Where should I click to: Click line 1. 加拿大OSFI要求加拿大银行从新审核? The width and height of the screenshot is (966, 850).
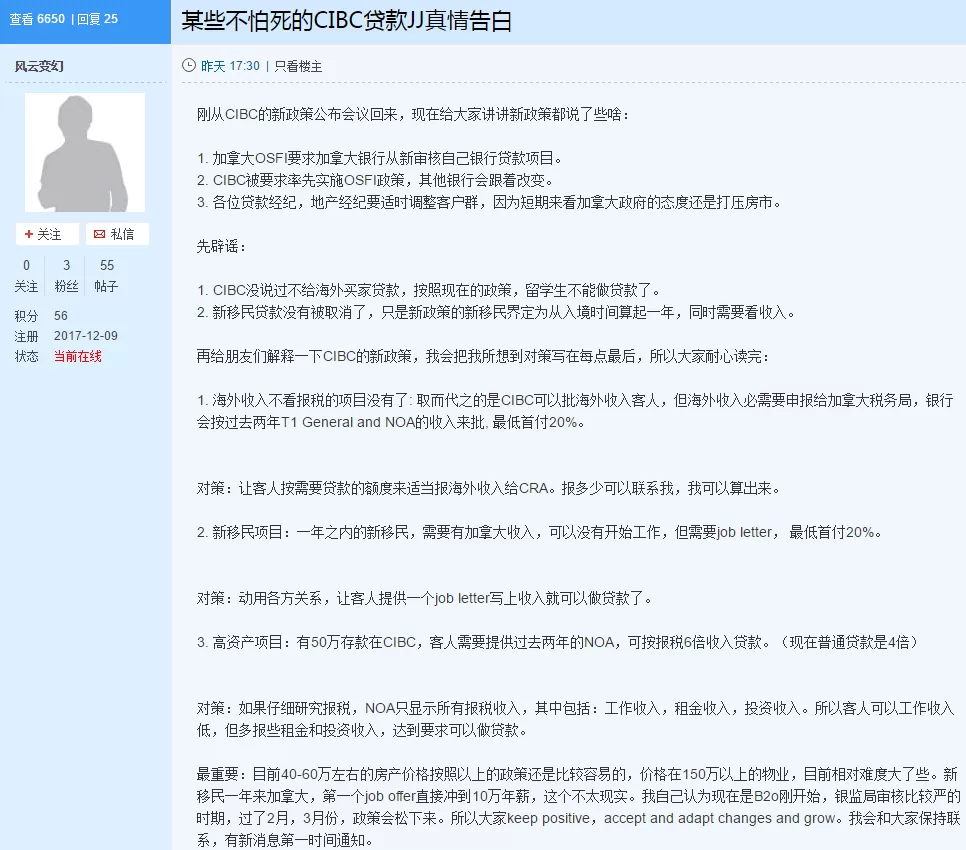(x=380, y=158)
